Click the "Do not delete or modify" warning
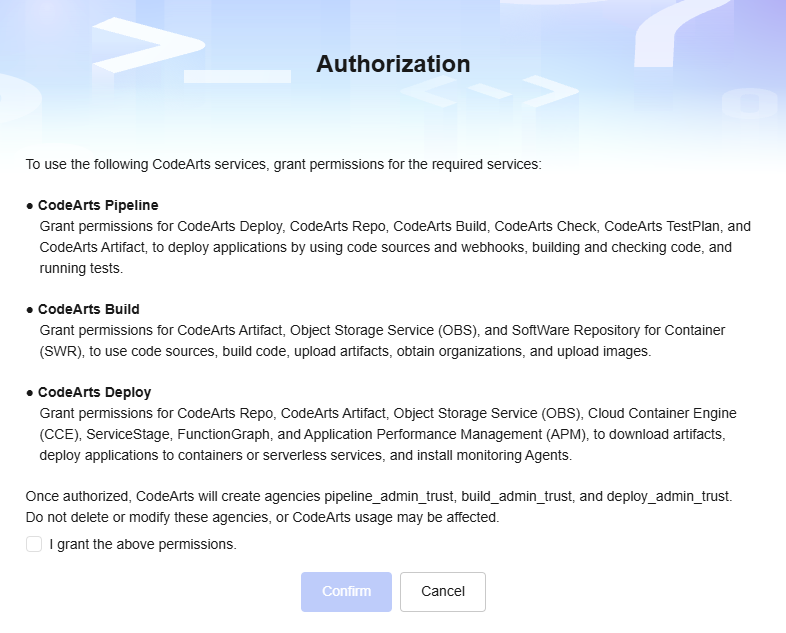The height and width of the screenshot is (633, 786). (262, 517)
